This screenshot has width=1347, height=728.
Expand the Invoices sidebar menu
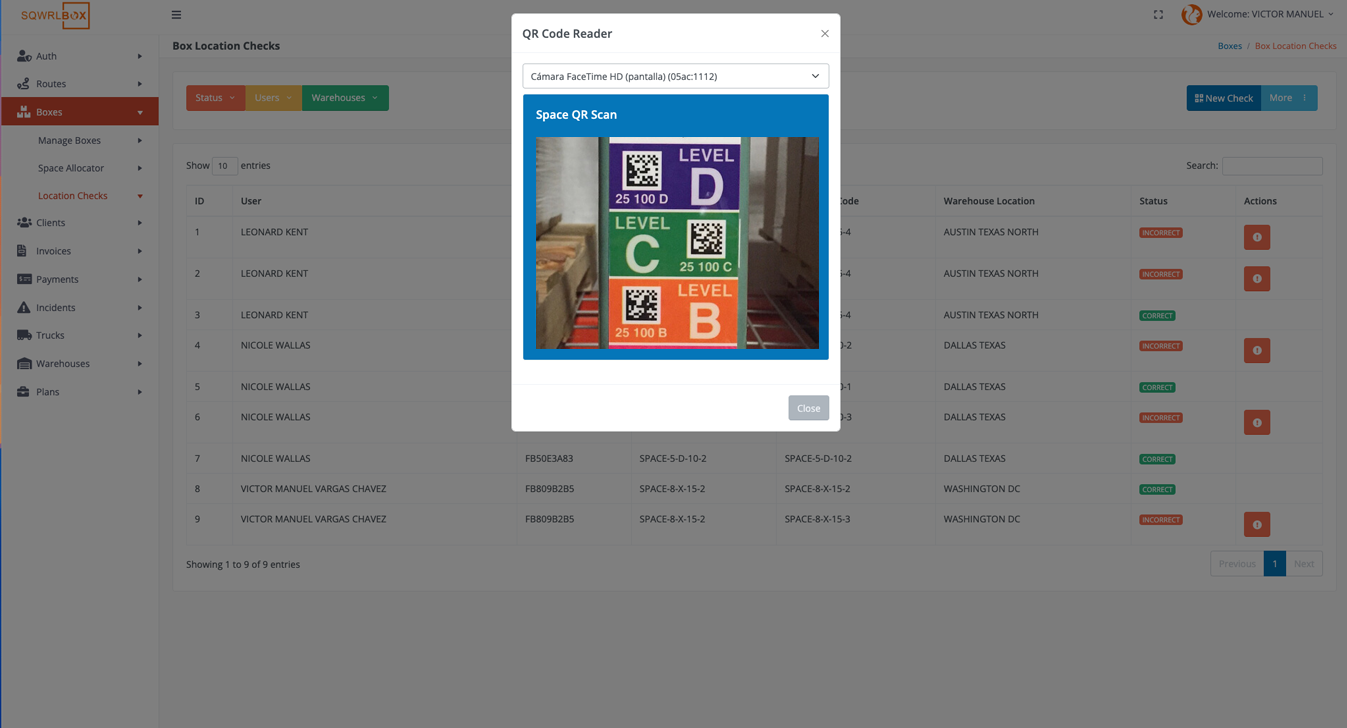point(54,251)
